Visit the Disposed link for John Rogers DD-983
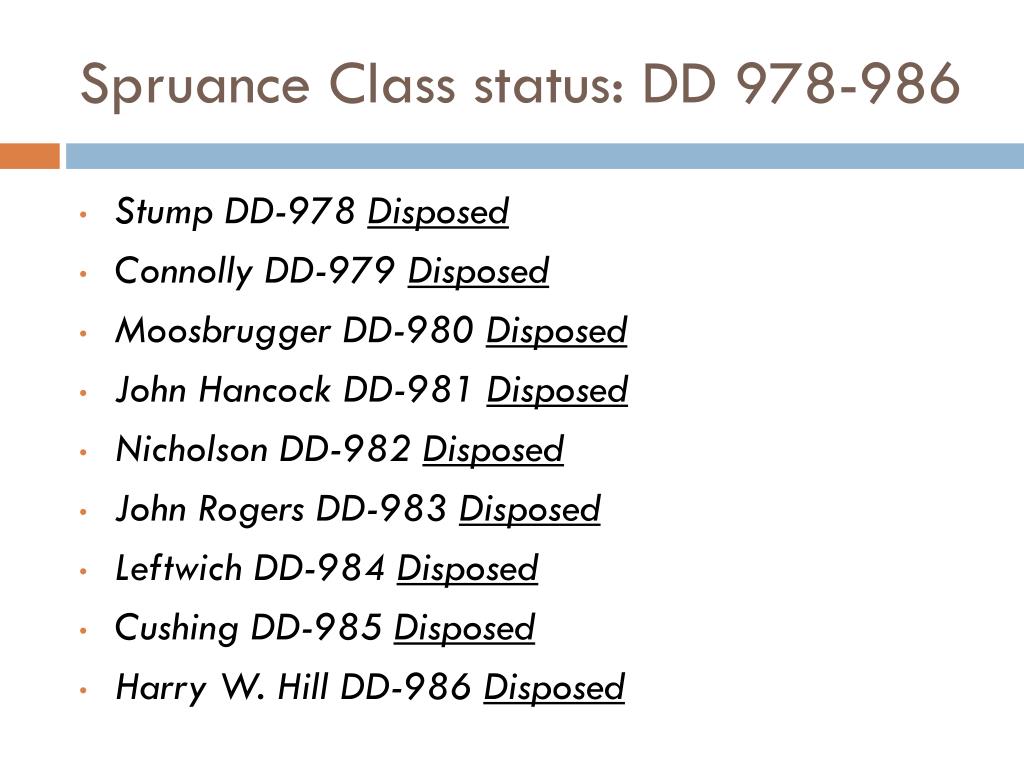The height and width of the screenshot is (768, 1024). pyautogui.click(x=530, y=509)
